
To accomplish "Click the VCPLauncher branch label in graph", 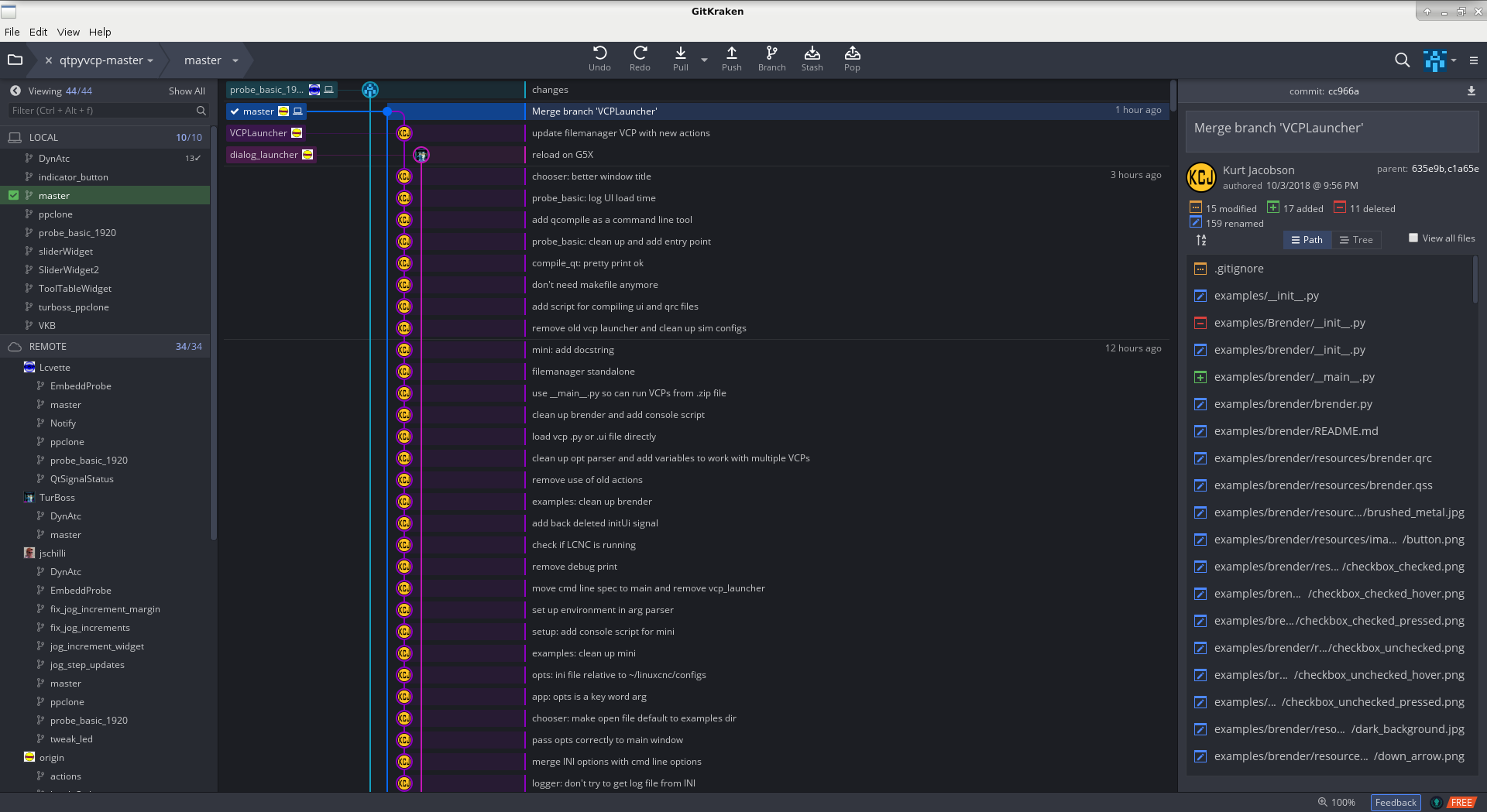I will [x=266, y=133].
